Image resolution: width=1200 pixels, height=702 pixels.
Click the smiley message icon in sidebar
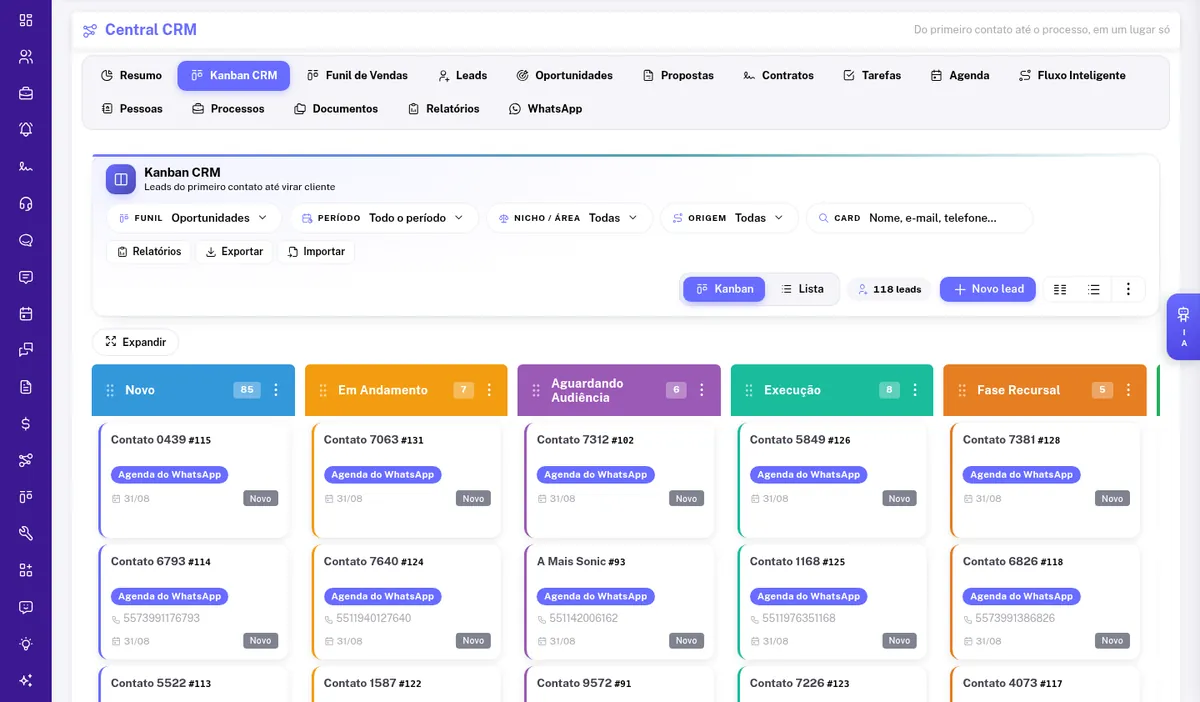26,607
